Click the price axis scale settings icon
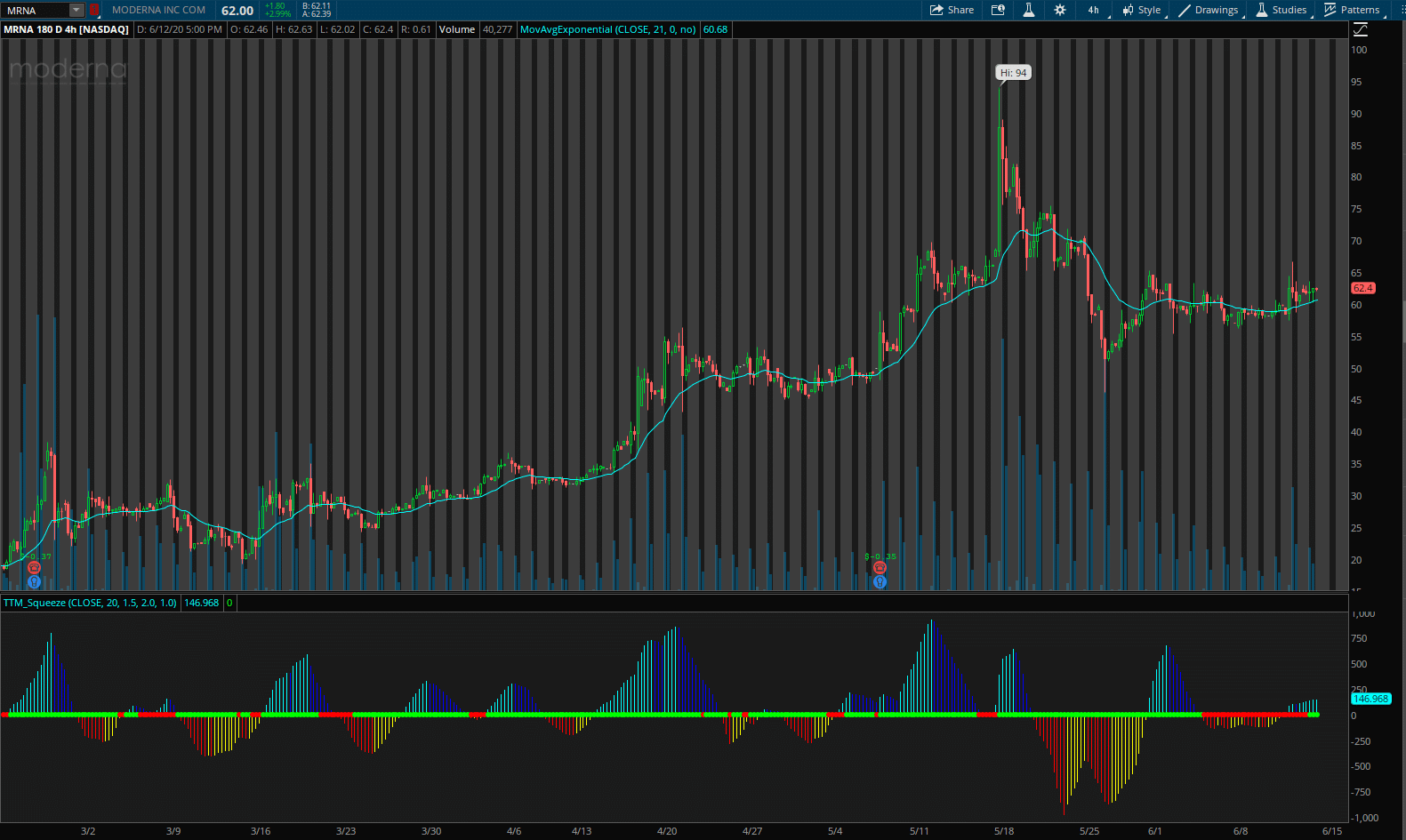This screenshot has width=1406, height=840. pyautogui.click(x=1360, y=29)
